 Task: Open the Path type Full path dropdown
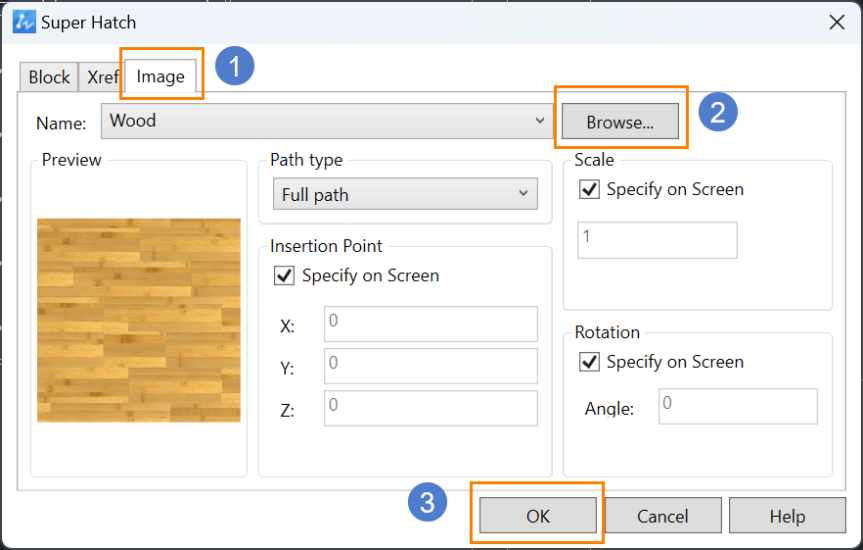[x=405, y=194]
